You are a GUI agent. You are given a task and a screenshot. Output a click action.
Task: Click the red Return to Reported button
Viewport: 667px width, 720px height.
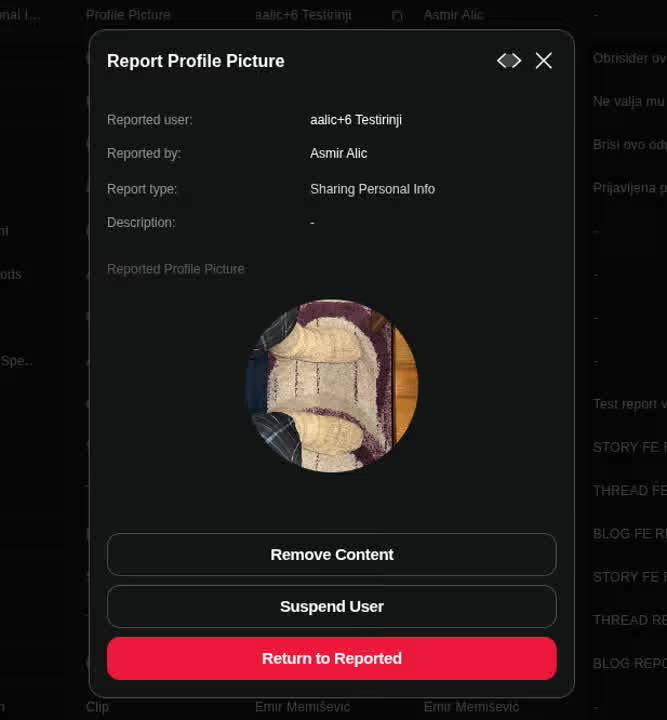pos(331,658)
